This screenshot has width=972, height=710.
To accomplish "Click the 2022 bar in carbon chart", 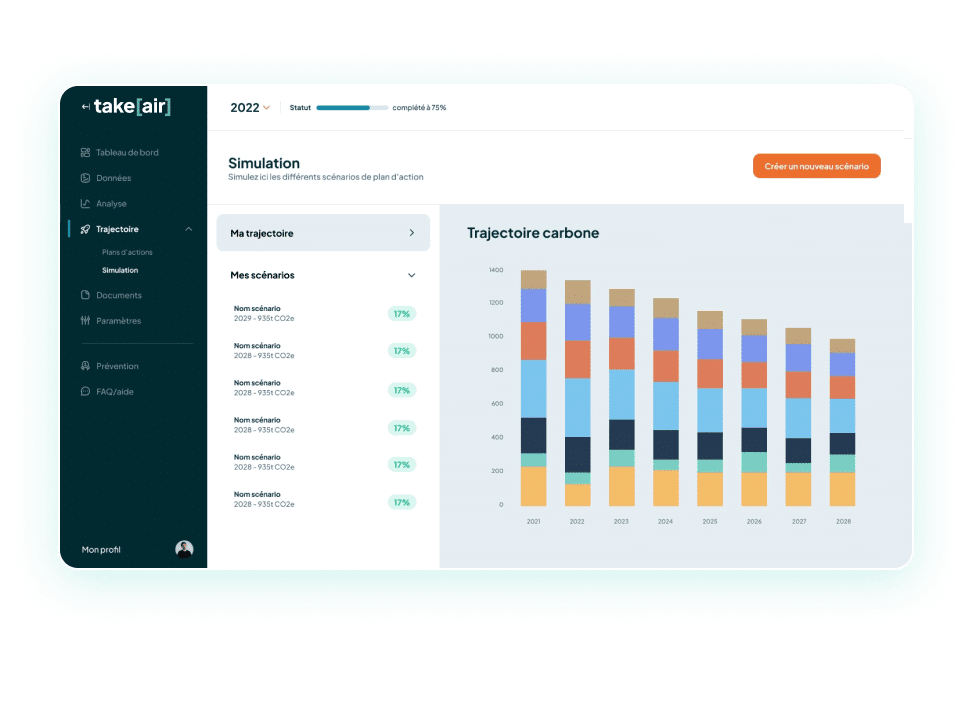I will click(x=577, y=393).
